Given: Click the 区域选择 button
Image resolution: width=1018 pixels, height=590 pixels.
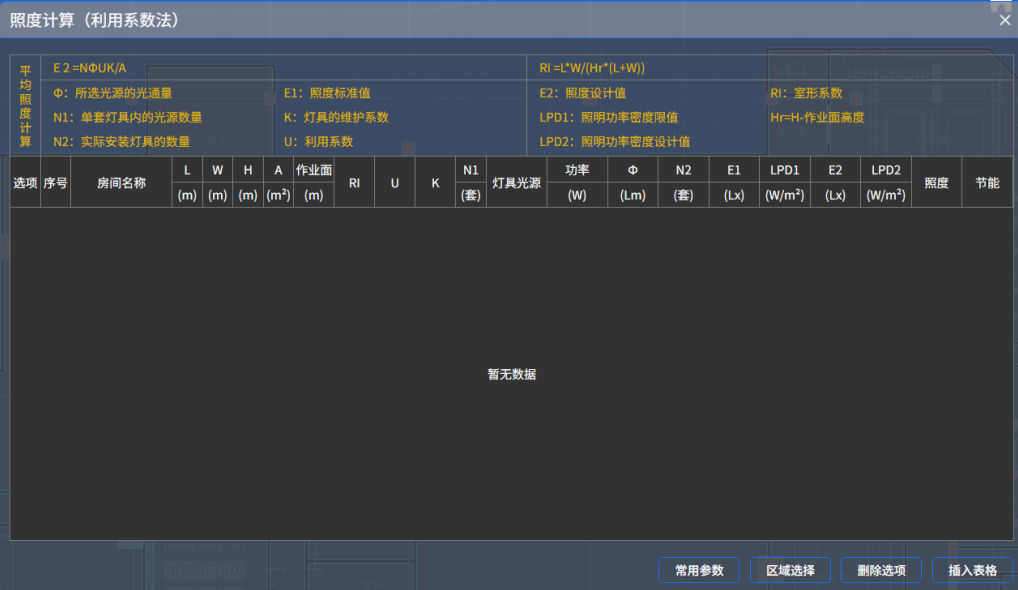Looking at the screenshot, I should click(x=790, y=570).
